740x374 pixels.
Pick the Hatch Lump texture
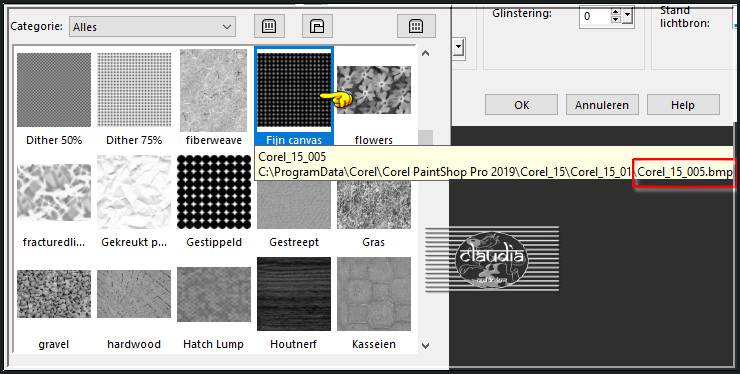click(214, 295)
